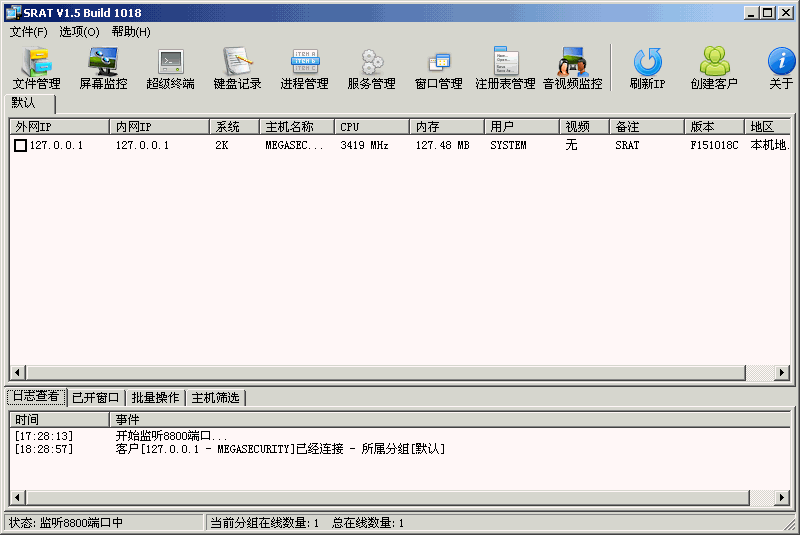Open the 选项(O) menu
Image resolution: width=800 pixels, height=535 pixels.
[79, 31]
